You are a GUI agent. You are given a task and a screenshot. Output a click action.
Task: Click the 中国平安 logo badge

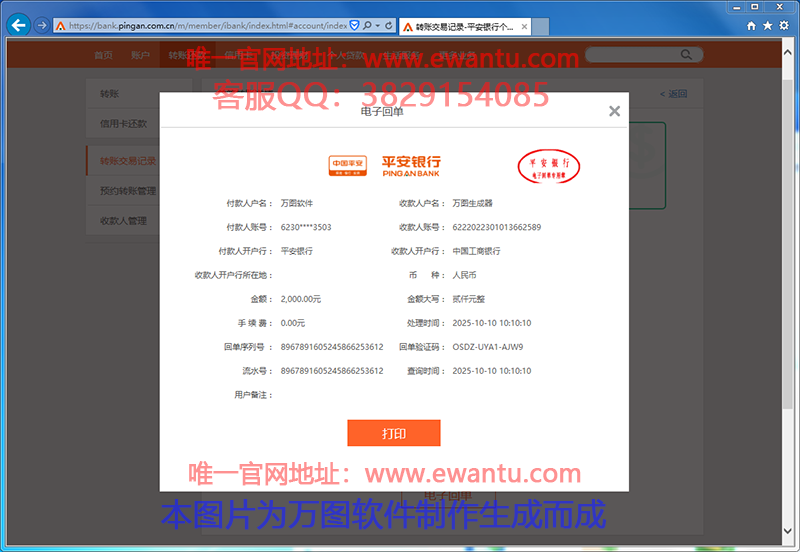pos(347,166)
